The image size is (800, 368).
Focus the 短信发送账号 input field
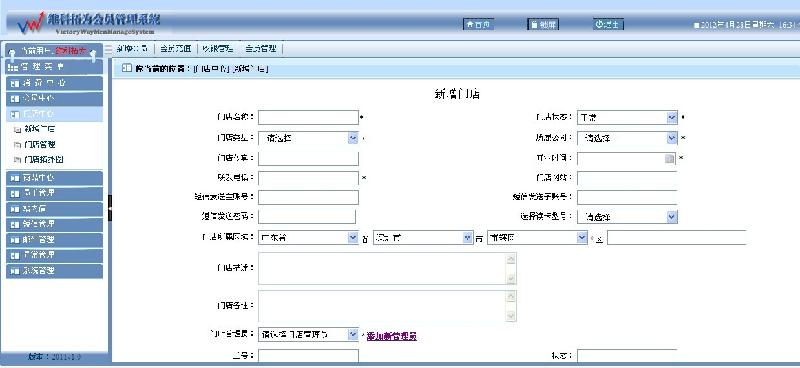[308, 197]
